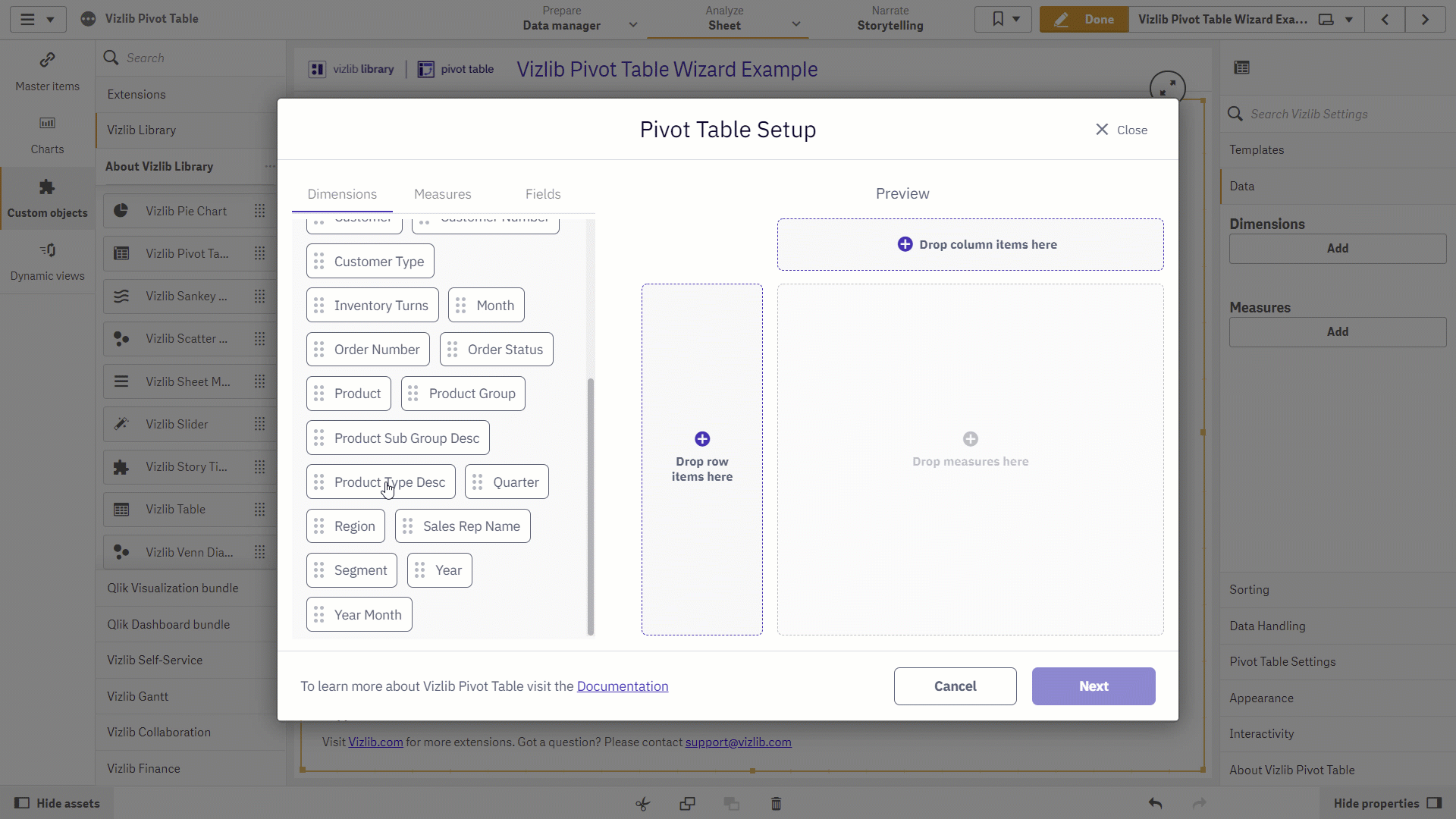Image resolution: width=1456 pixels, height=819 pixels.
Task: Switch to the Fields tab
Action: [x=543, y=194]
